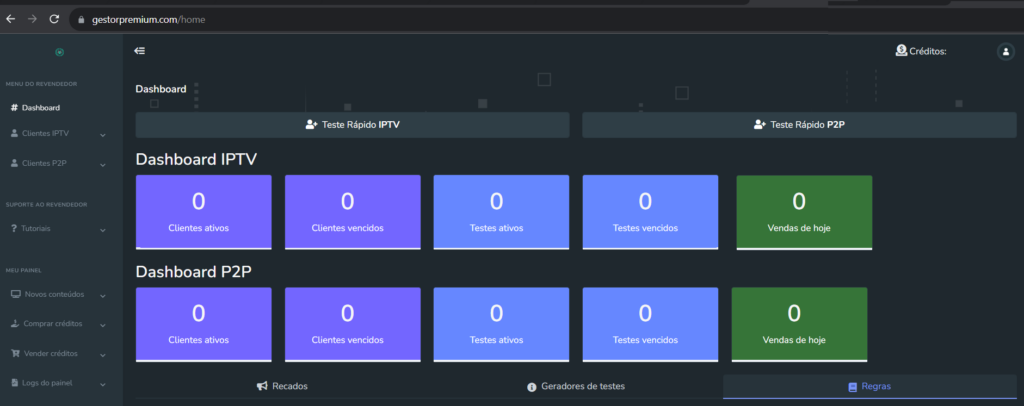Expand the Novos conteúdos chevron
Image resolution: width=1024 pixels, height=406 pixels.
click(x=103, y=296)
